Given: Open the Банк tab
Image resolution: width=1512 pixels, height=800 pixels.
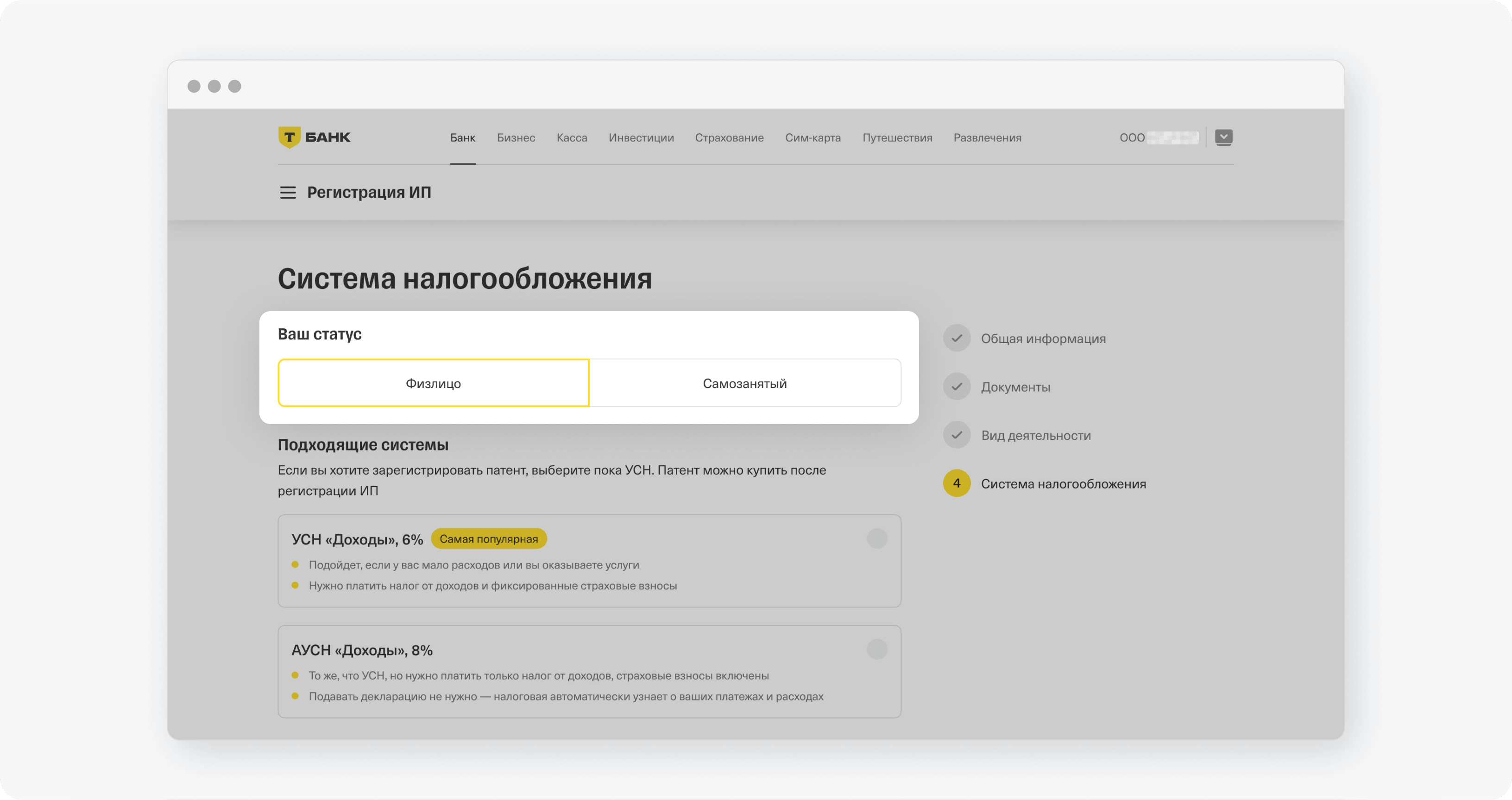Looking at the screenshot, I should (462, 138).
